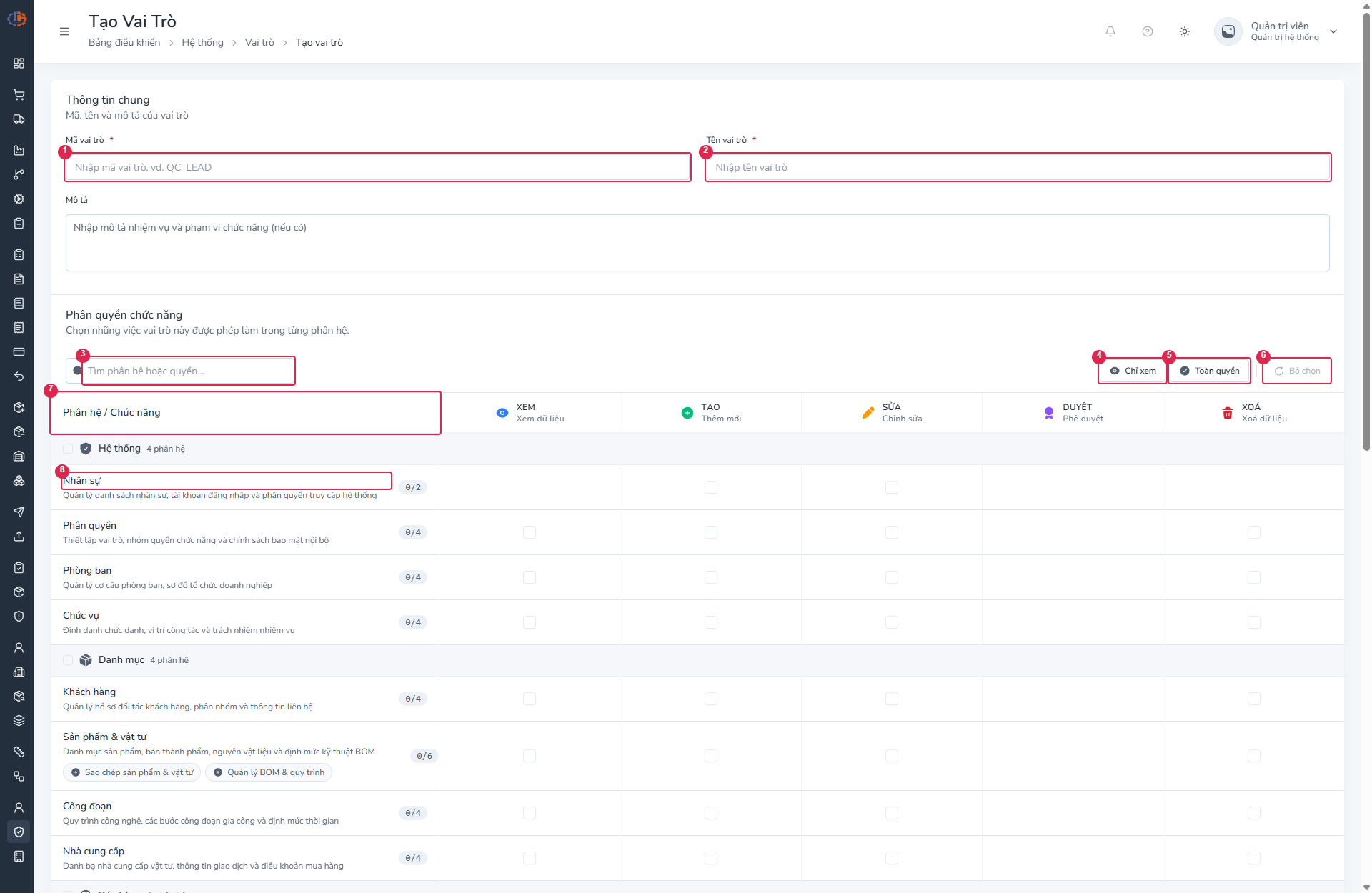The width and height of the screenshot is (1372, 893).
Task: Tick the XOÁ checkbox for Phòng ban
Action: [1254, 577]
